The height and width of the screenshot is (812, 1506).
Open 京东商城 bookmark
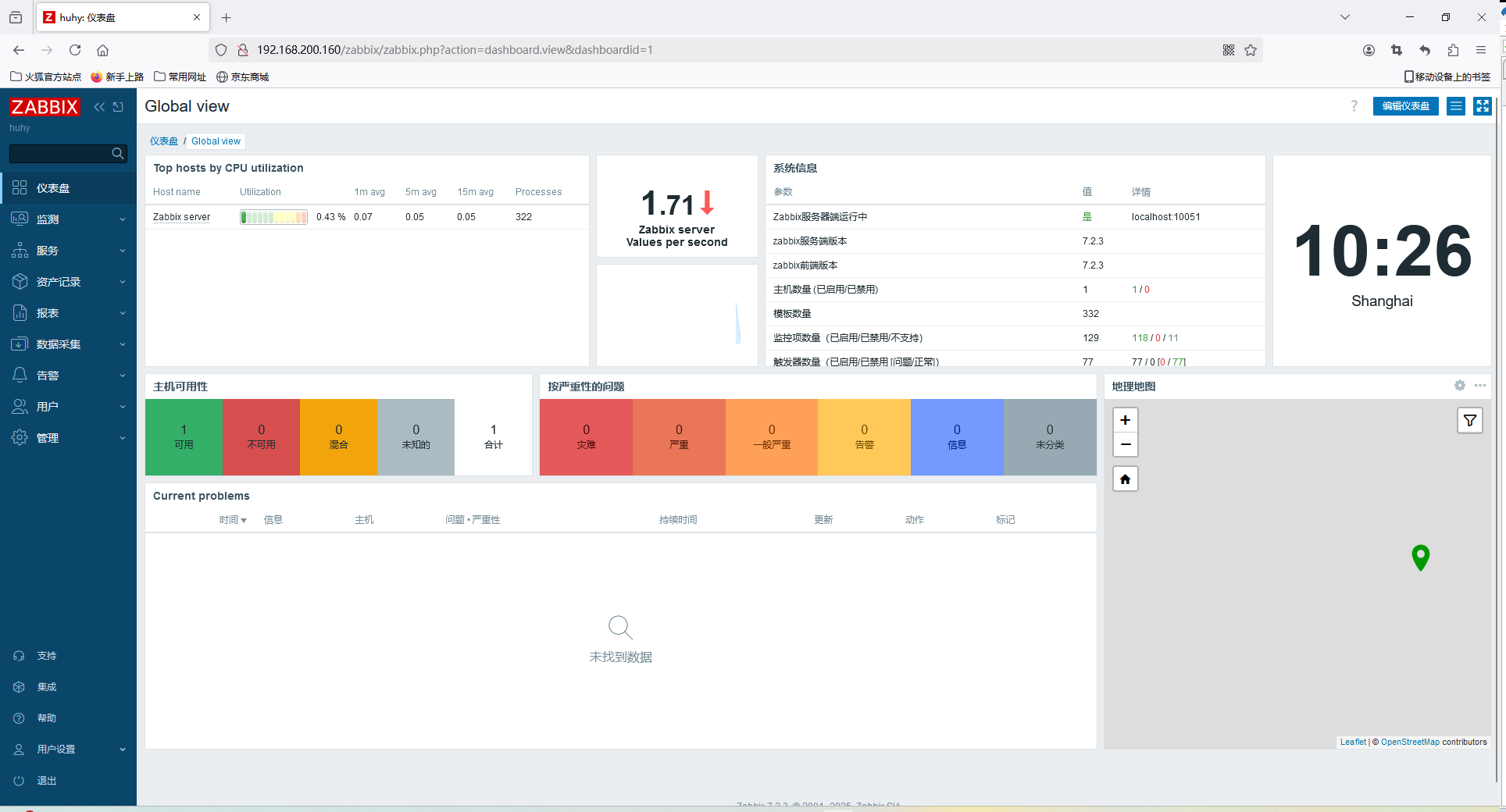(x=242, y=77)
